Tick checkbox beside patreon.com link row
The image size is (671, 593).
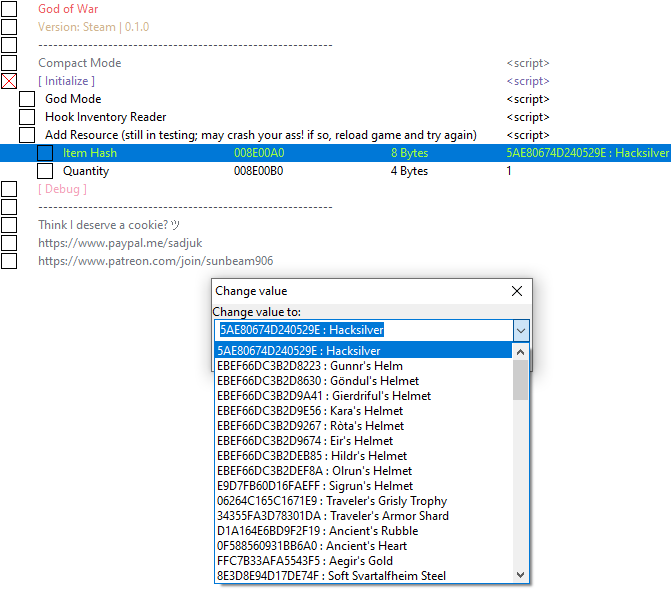point(9,261)
